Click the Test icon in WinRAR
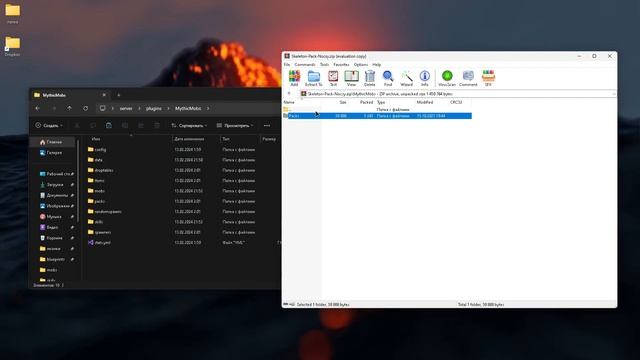 [333, 78]
